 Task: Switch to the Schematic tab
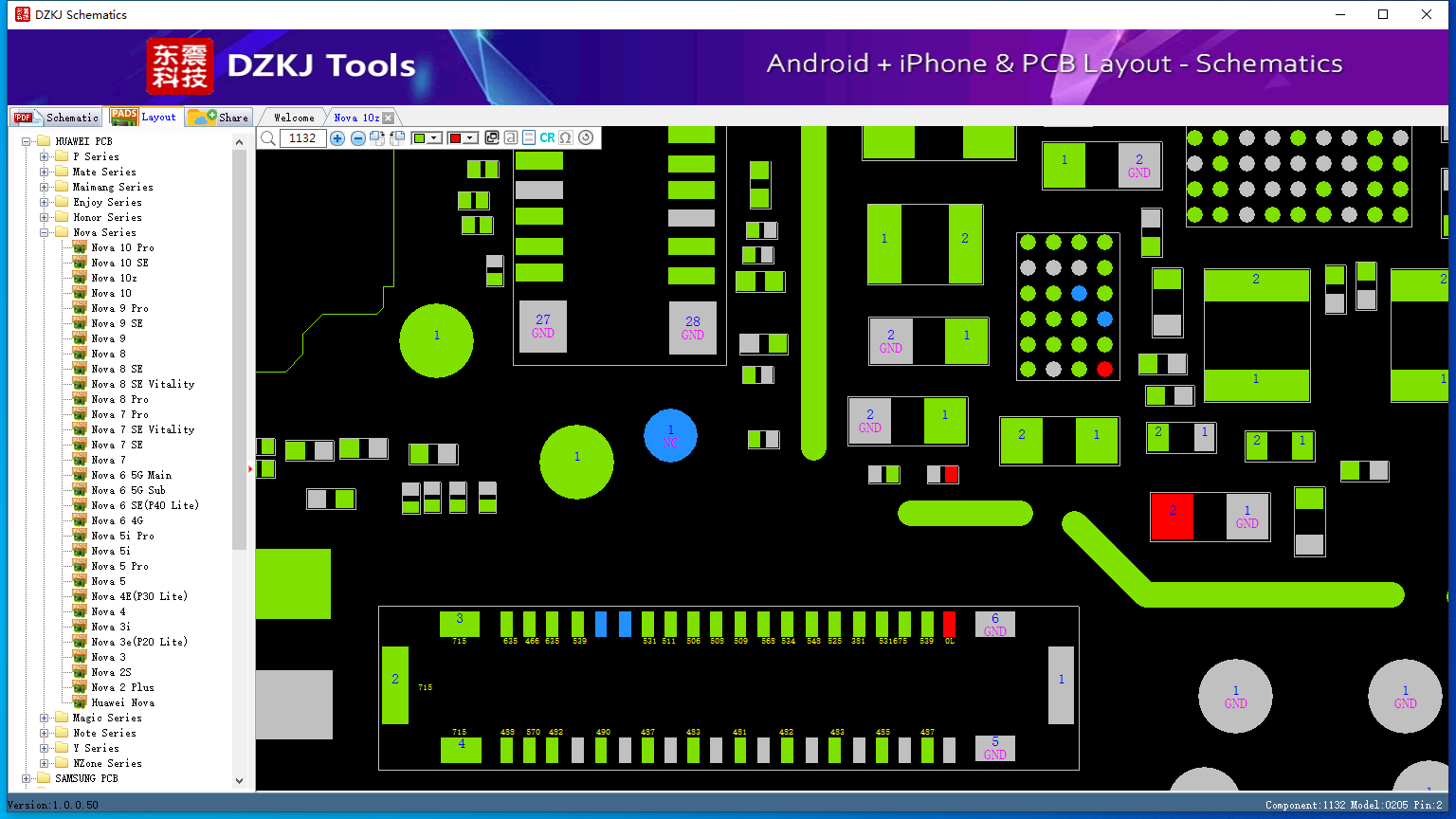[57, 118]
